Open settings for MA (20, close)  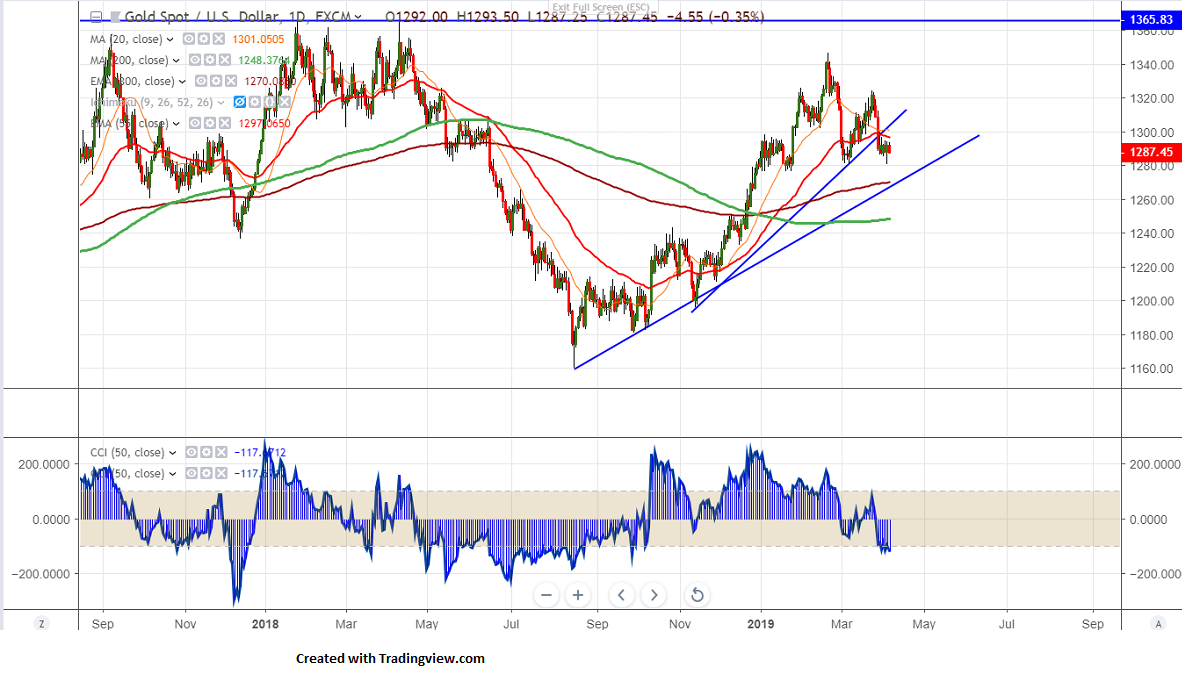coord(204,39)
